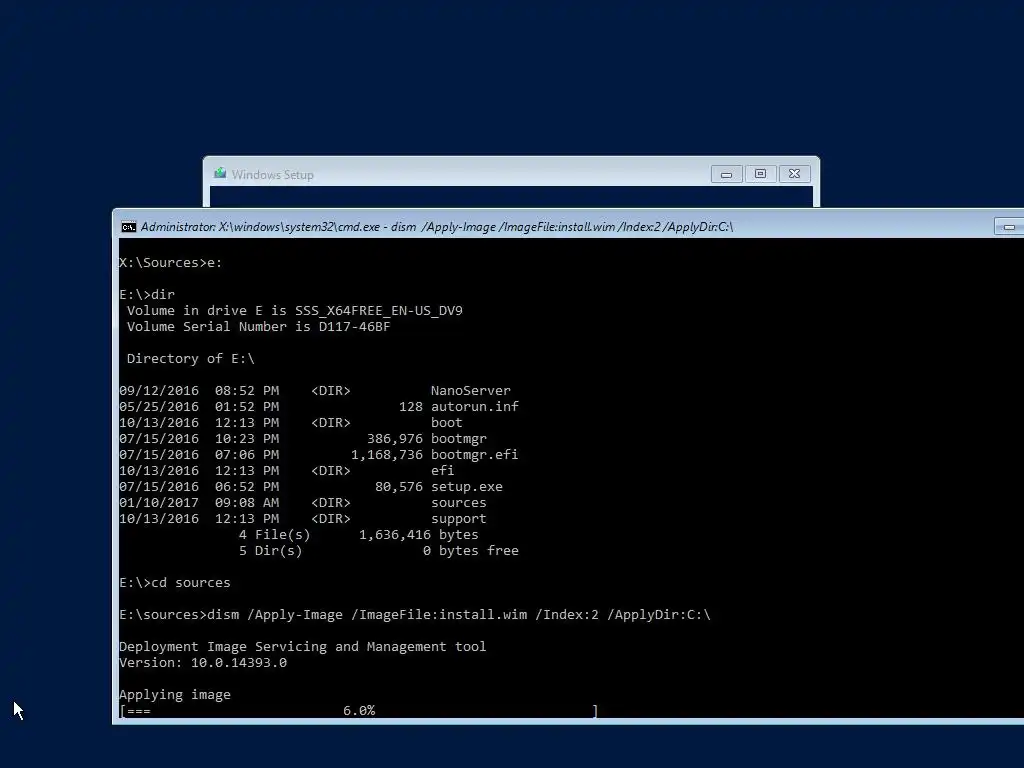The height and width of the screenshot is (768, 1024).
Task: Click the efi directory entry
Action: click(287, 471)
